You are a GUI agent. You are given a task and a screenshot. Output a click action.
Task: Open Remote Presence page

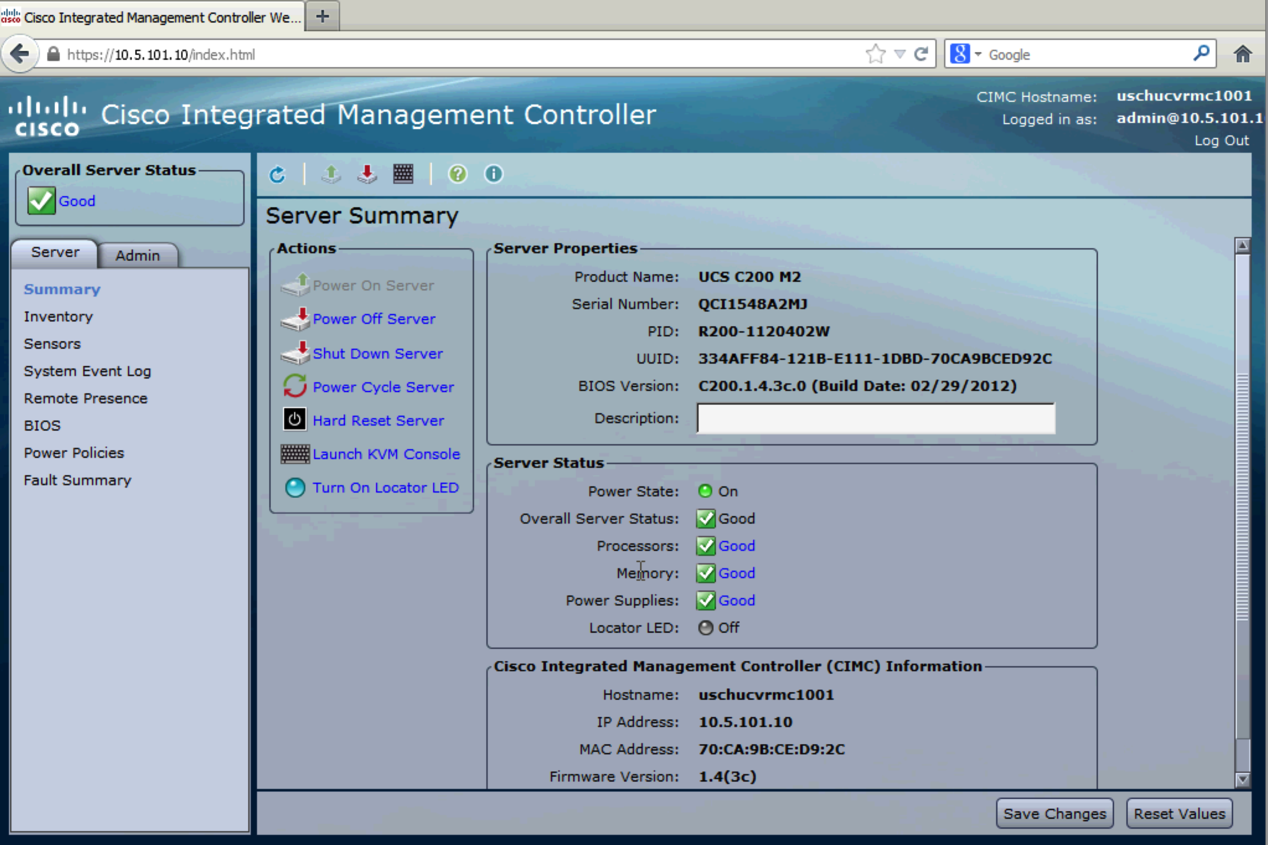point(85,398)
